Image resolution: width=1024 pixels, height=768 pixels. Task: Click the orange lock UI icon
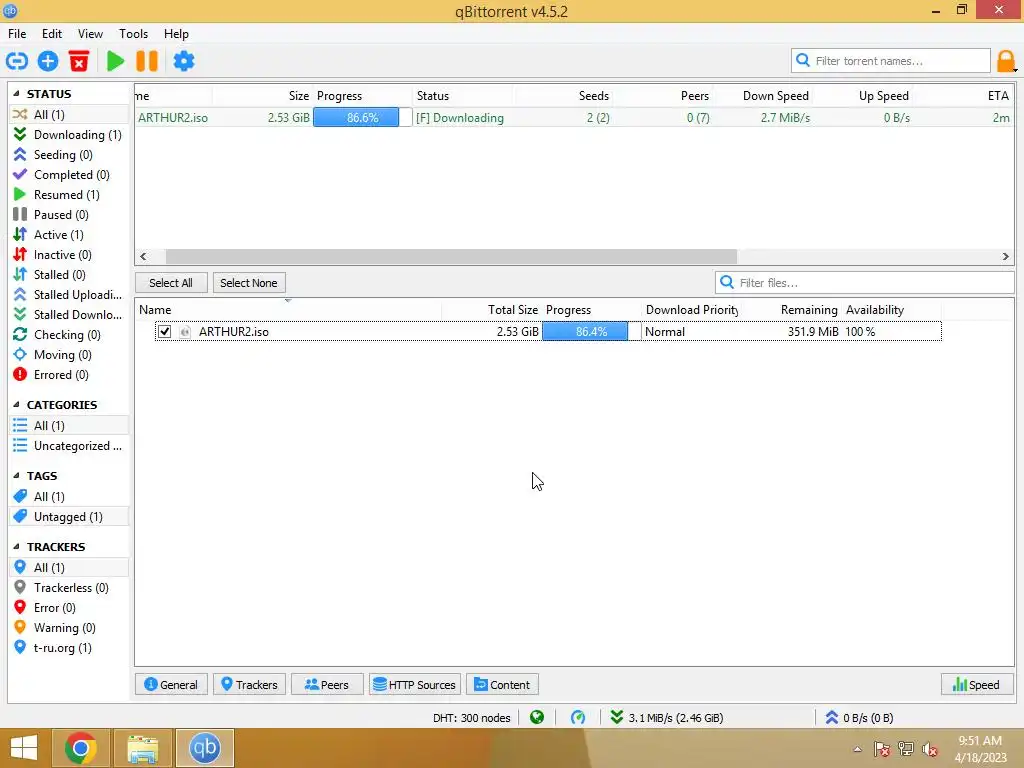click(x=1005, y=61)
